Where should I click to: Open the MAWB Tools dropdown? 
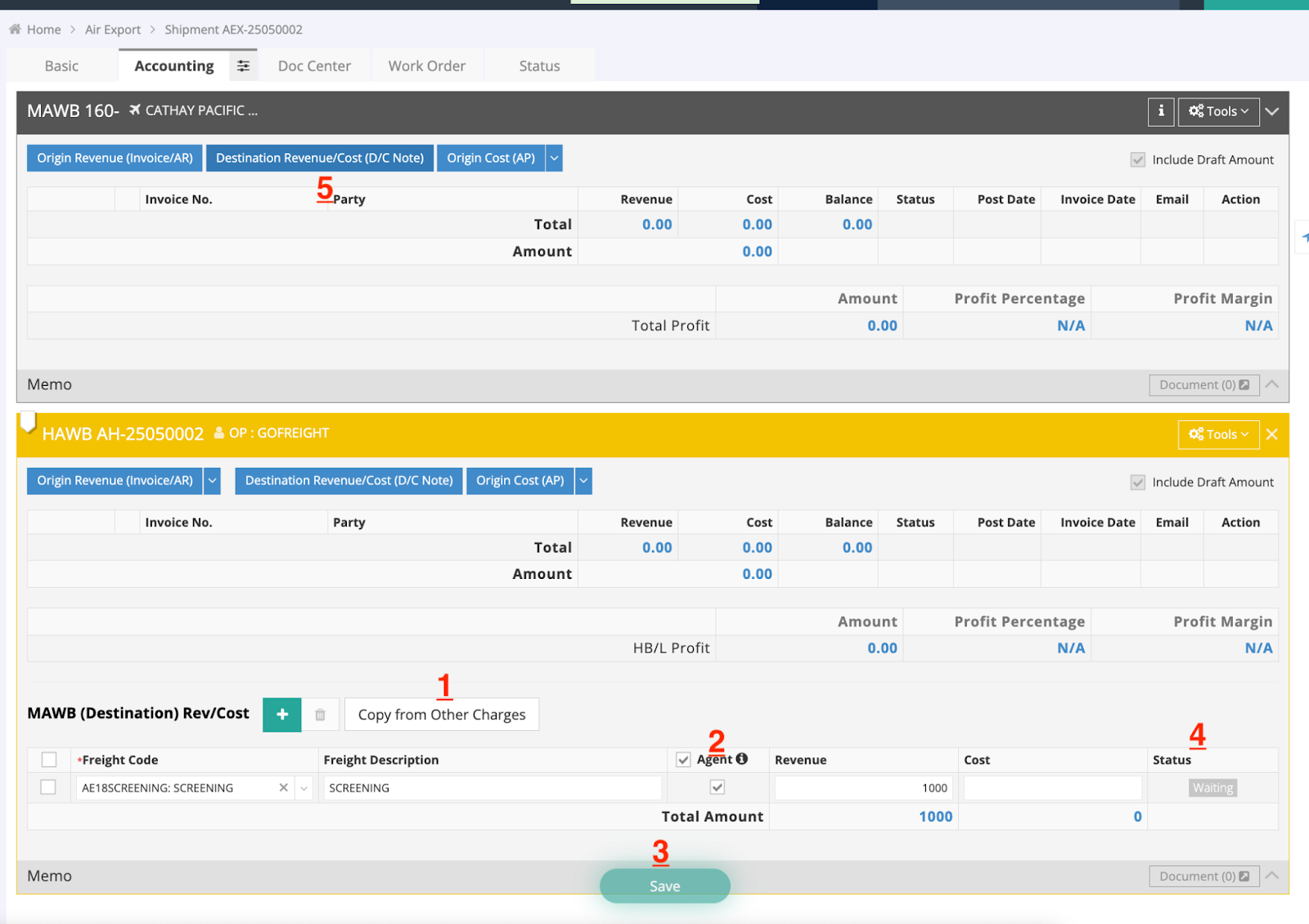[x=1218, y=111]
